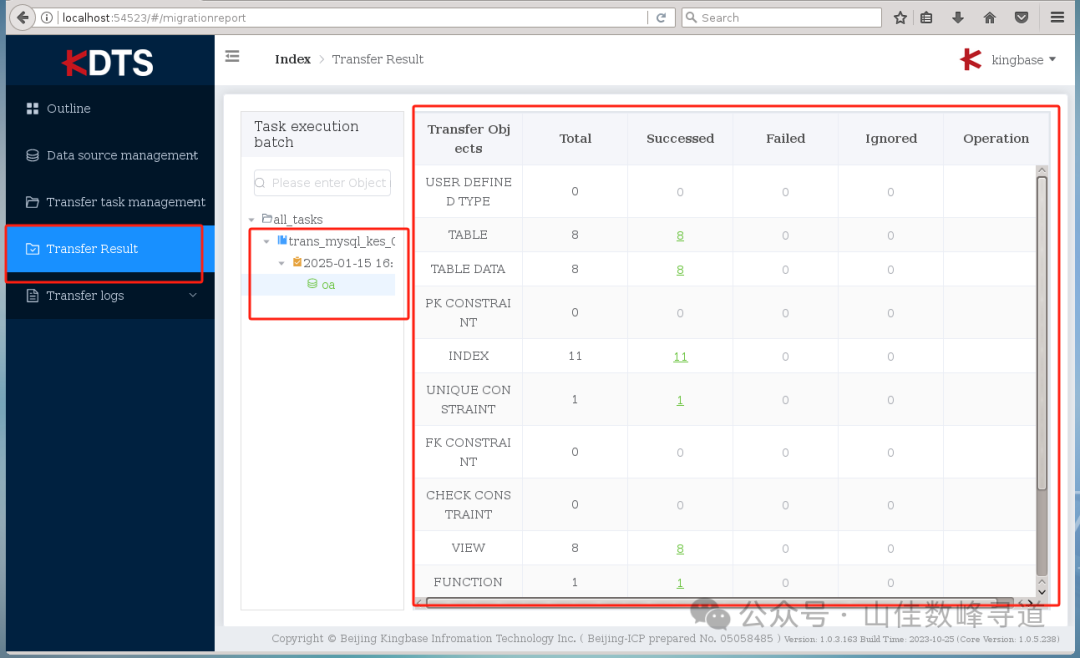Open the kingbase user dropdown
Image resolution: width=1080 pixels, height=658 pixels.
1024,60
